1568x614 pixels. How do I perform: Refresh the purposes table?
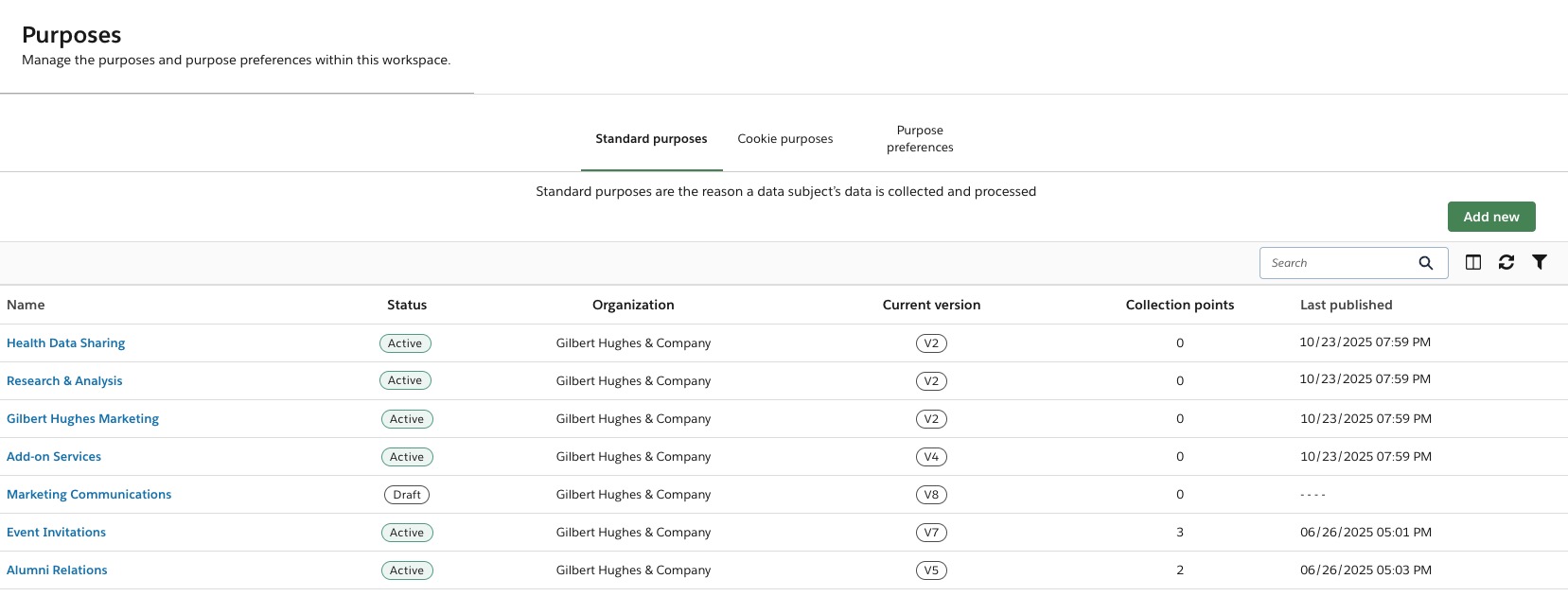coord(1506,262)
